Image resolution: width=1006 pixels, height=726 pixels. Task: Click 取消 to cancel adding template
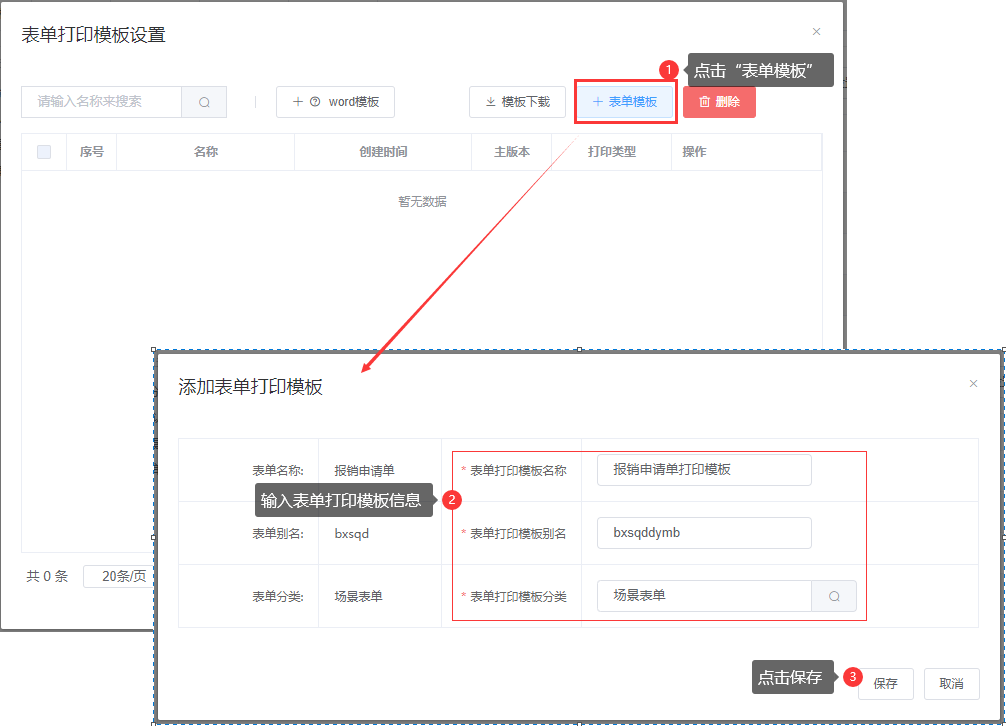tap(951, 684)
